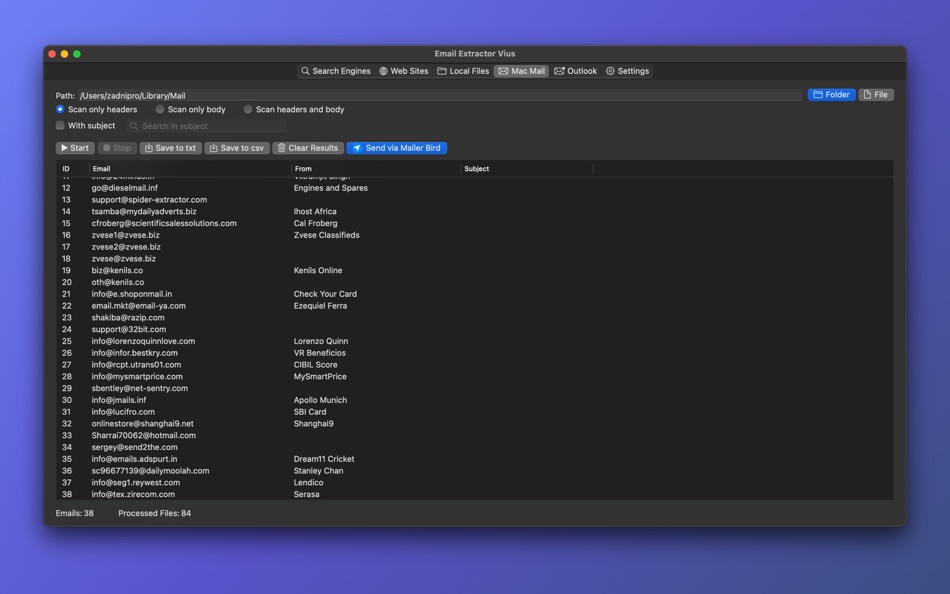Select the Local Files scanner
The height and width of the screenshot is (594, 950).
(463, 71)
